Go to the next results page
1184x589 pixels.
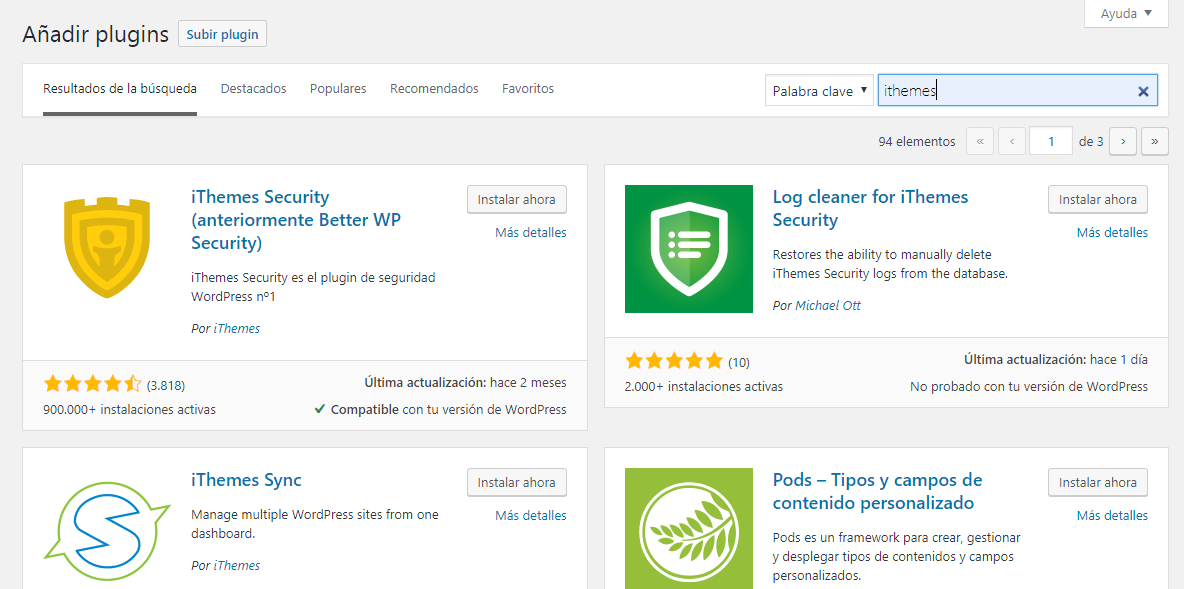pos(1123,141)
